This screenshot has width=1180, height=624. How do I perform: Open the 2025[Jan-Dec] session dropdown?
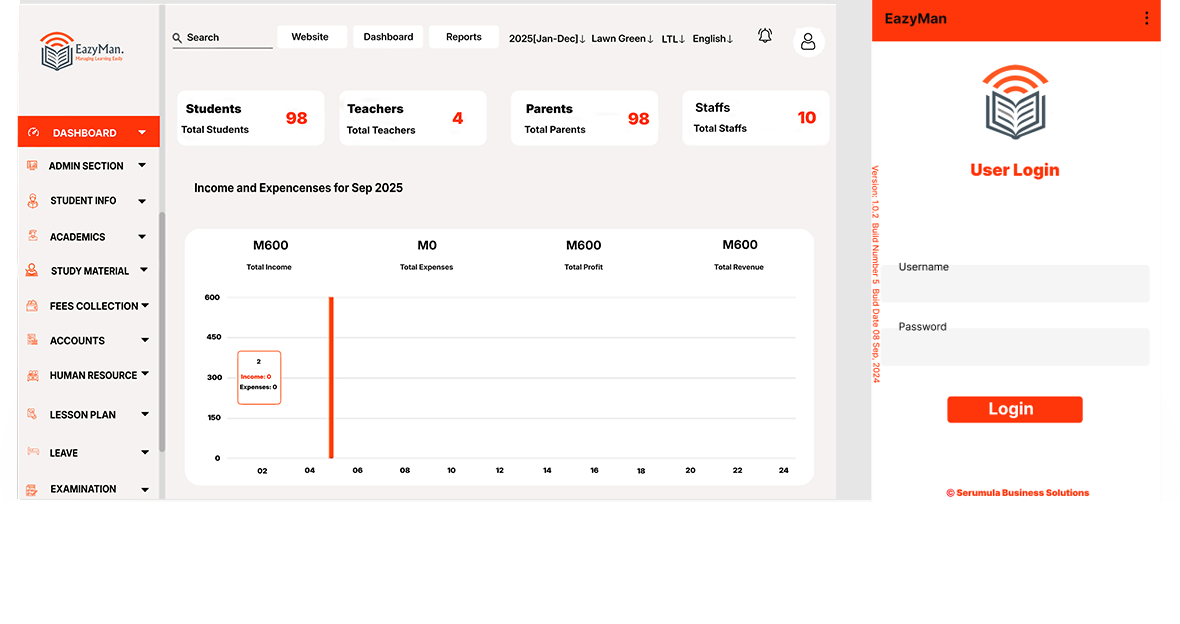pos(547,38)
